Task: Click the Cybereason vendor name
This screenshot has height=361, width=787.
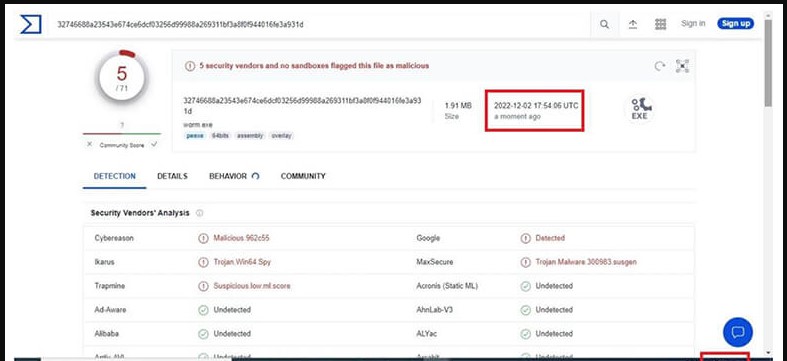Action: [x=114, y=238]
